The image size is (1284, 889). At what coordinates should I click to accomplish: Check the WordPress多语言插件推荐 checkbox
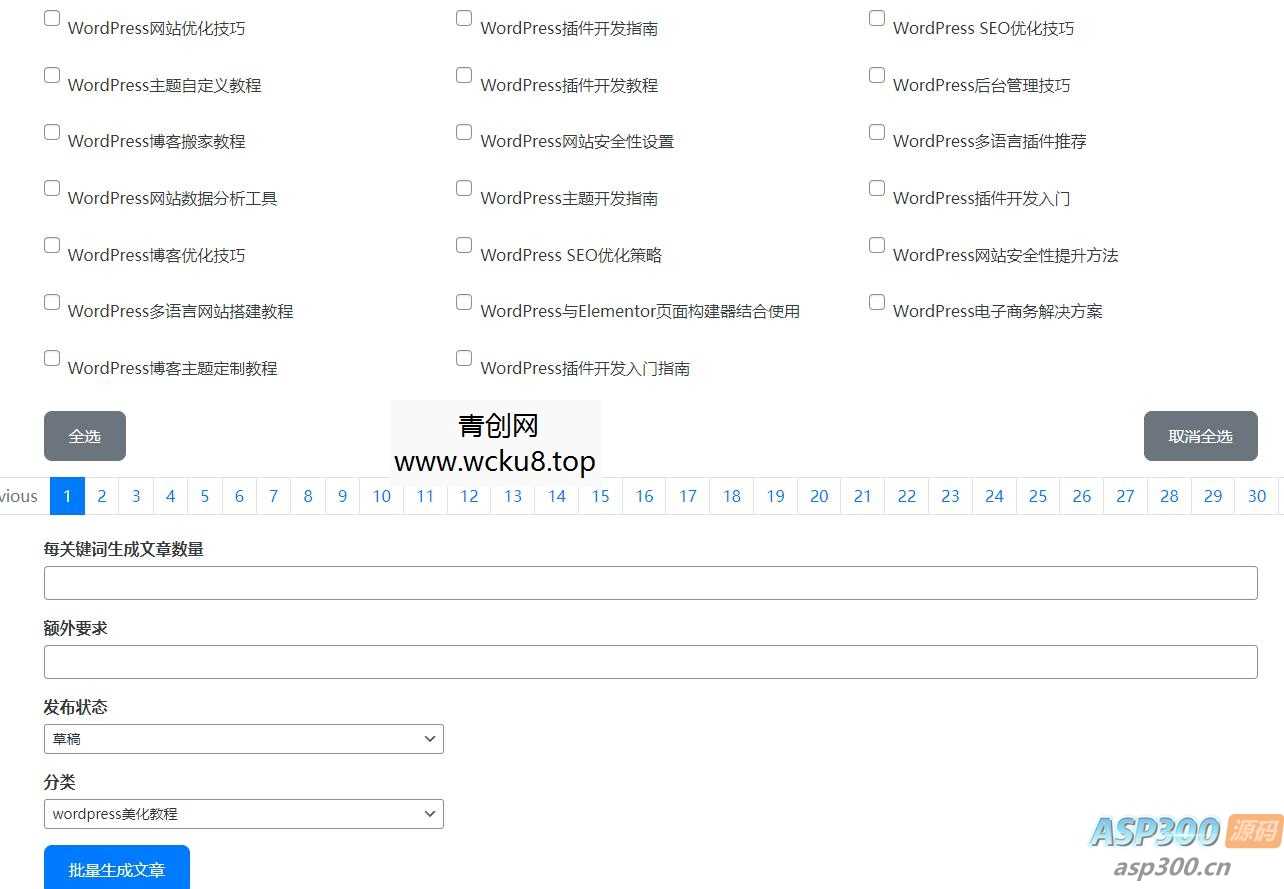[x=876, y=131]
